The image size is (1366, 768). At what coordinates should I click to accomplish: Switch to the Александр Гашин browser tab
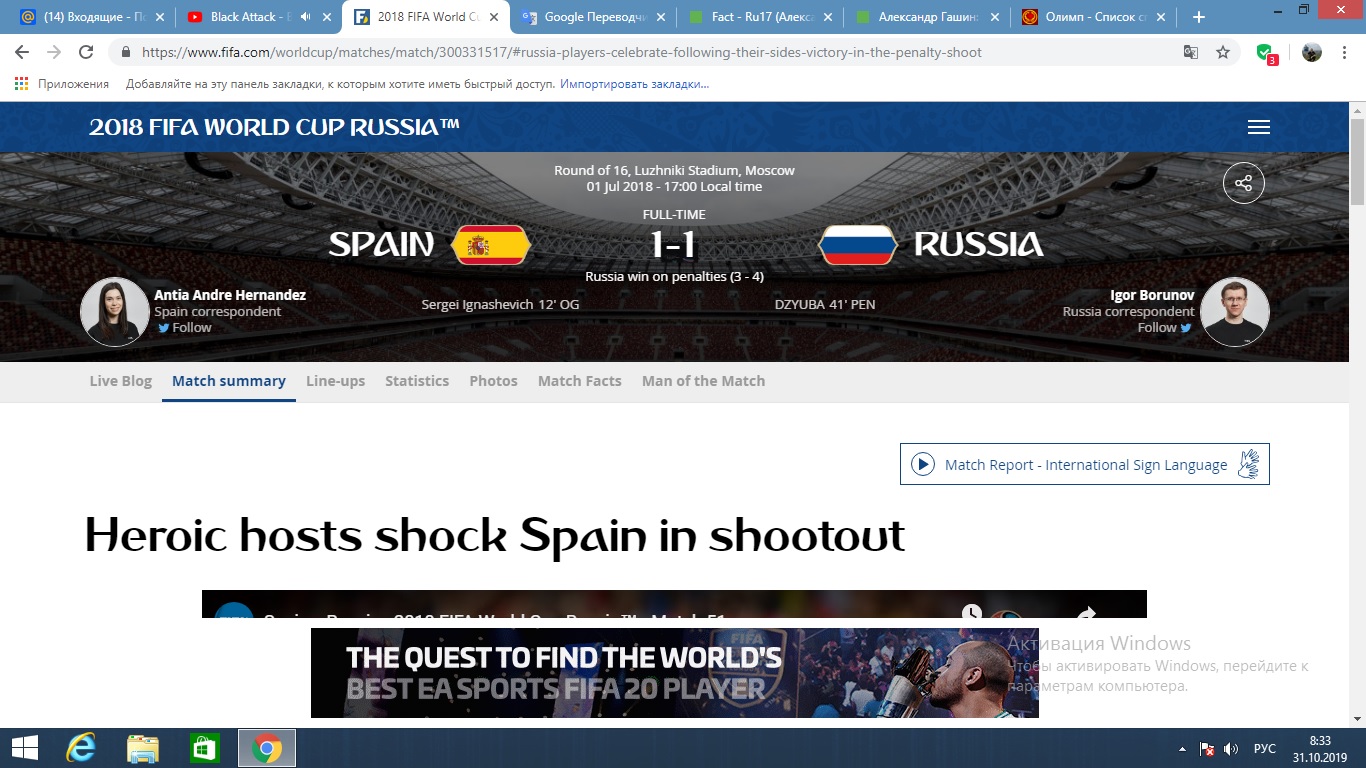926,17
